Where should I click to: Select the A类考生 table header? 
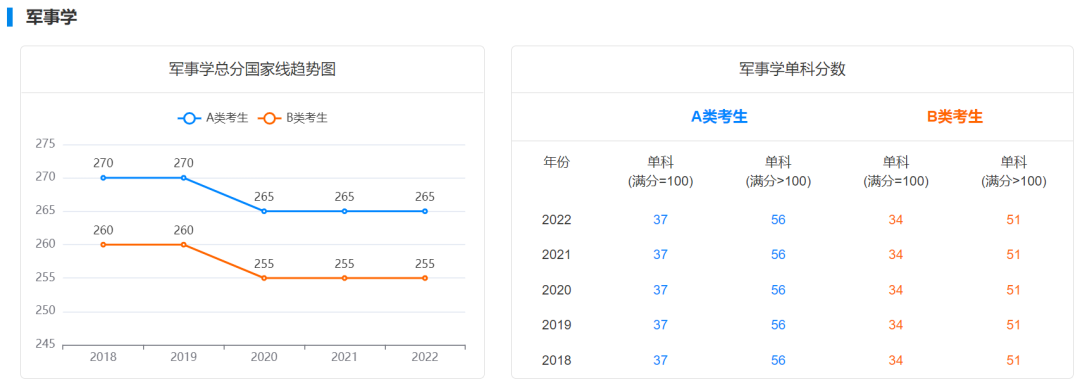click(719, 117)
